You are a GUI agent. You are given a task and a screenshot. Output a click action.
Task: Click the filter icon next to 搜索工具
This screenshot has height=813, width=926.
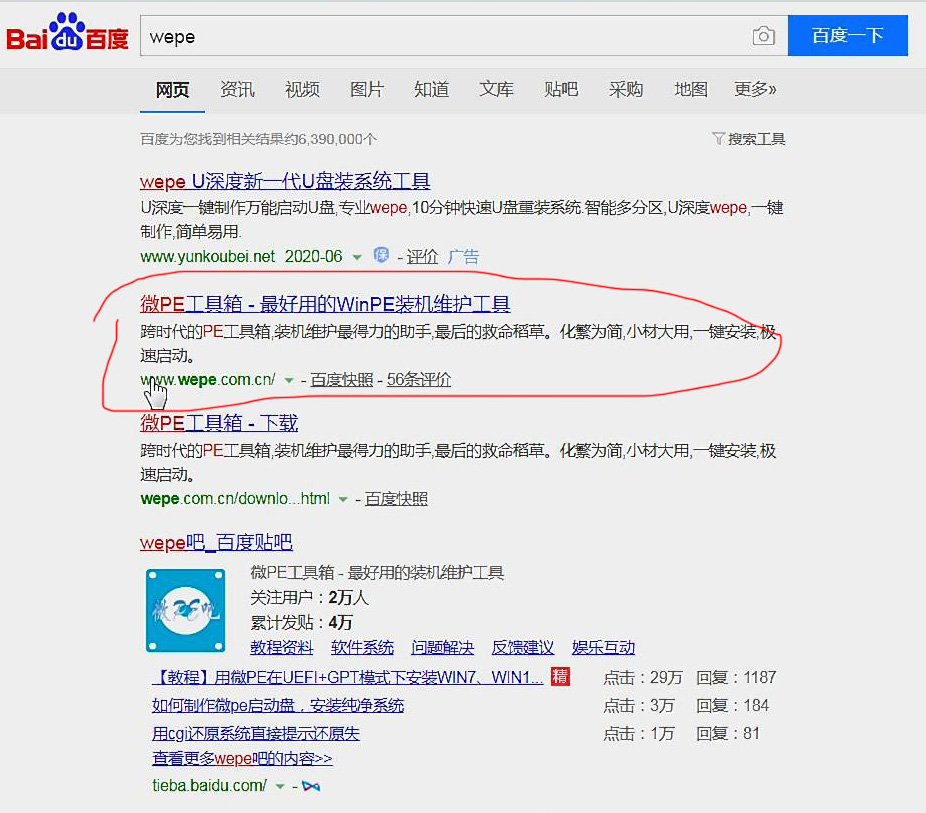719,140
